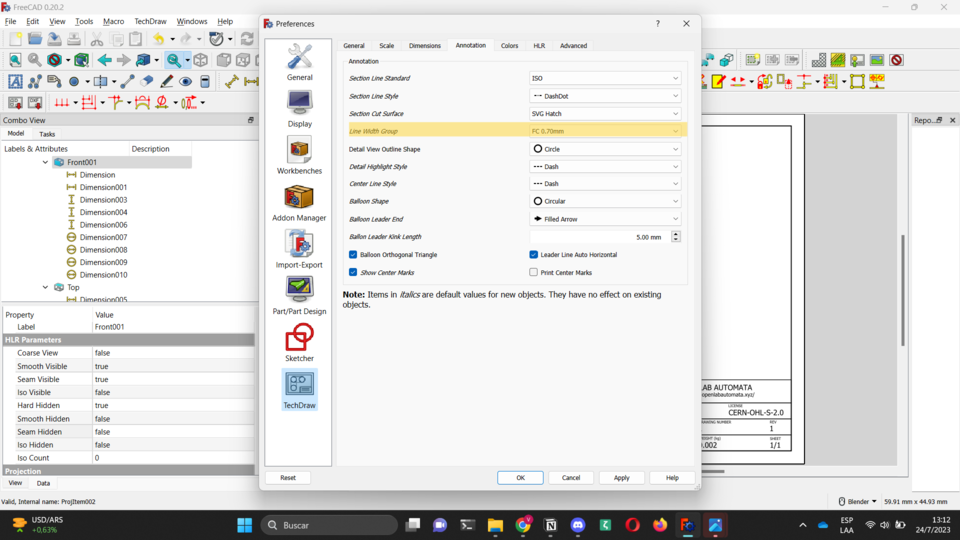Open Section Line Standard dropdown
The height and width of the screenshot is (540, 960).
(x=605, y=78)
